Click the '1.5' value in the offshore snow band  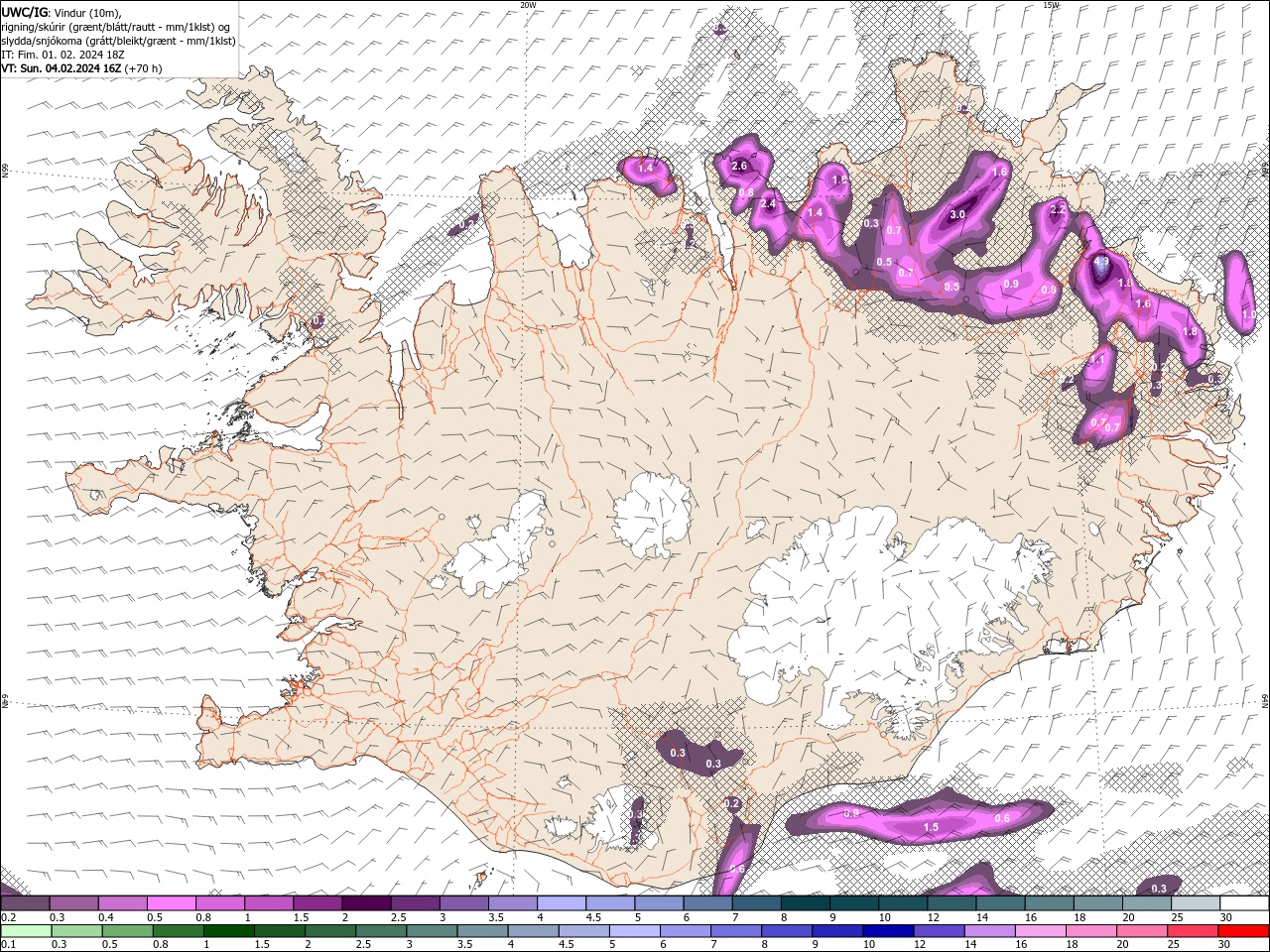click(931, 827)
